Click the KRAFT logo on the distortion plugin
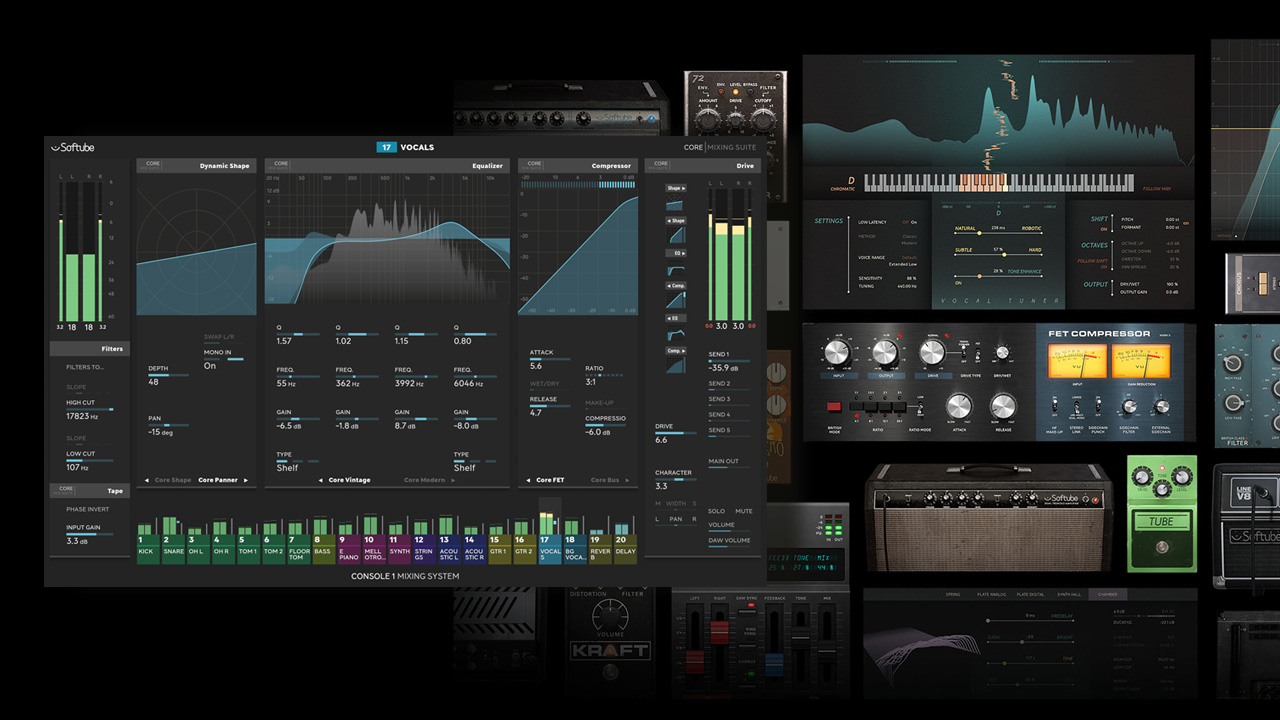Image resolution: width=1280 pixels, height=720 pixels. (609, 650)
